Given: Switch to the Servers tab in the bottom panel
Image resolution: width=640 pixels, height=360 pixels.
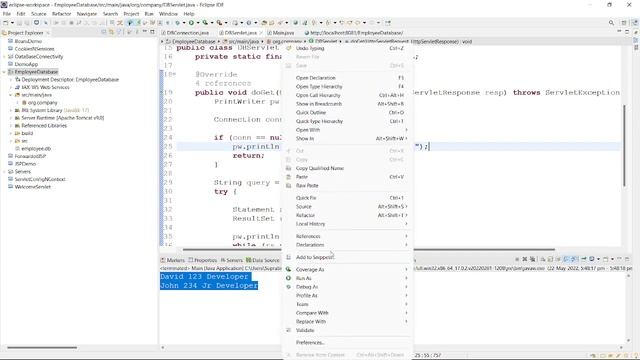Looking at the screenshot, I should [231, 260].
